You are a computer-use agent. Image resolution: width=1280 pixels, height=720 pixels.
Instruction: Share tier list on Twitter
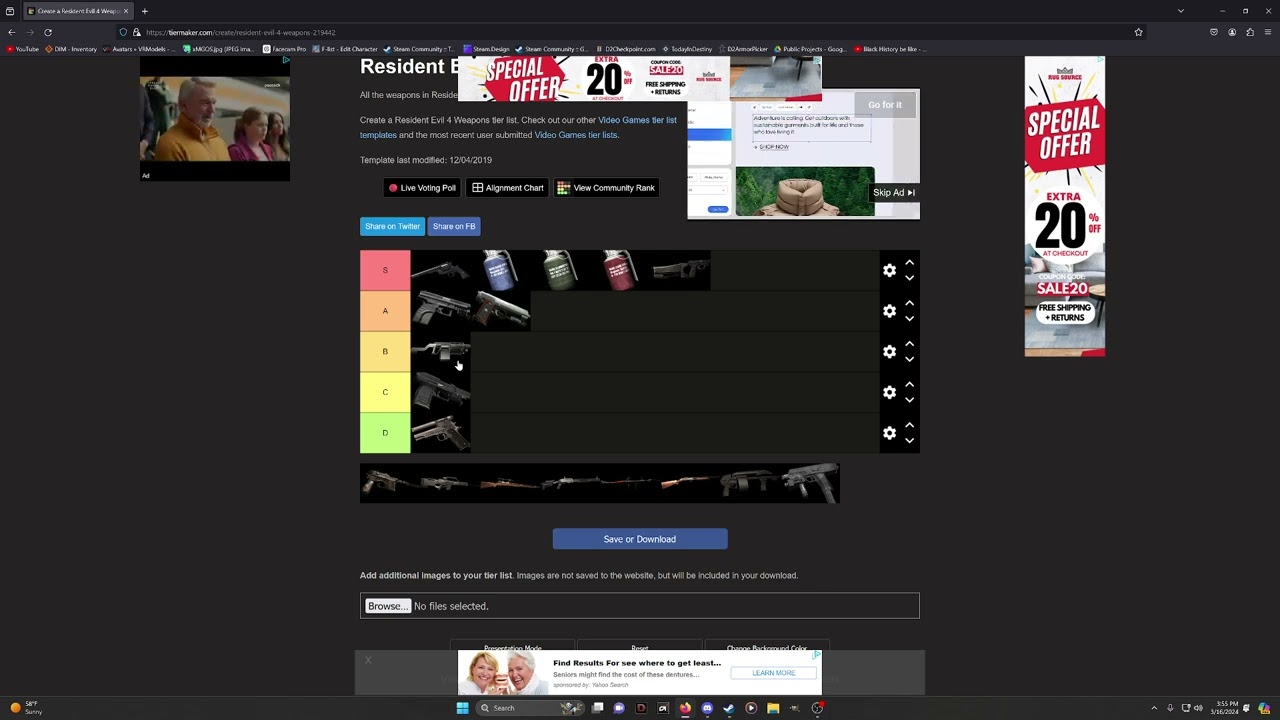coord(392,226)
